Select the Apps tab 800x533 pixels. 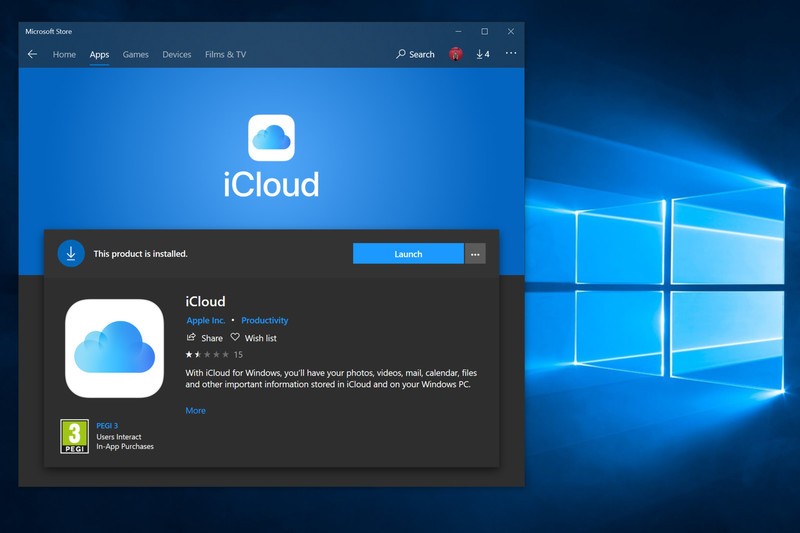tap(99, 55)
